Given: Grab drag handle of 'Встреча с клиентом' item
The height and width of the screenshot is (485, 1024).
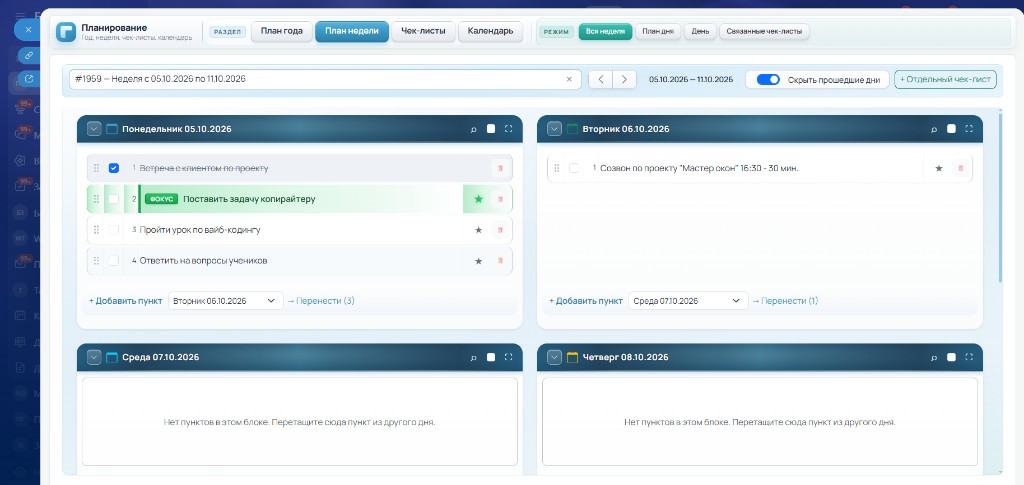Looking at the screenshot, I should pos(96,168).
